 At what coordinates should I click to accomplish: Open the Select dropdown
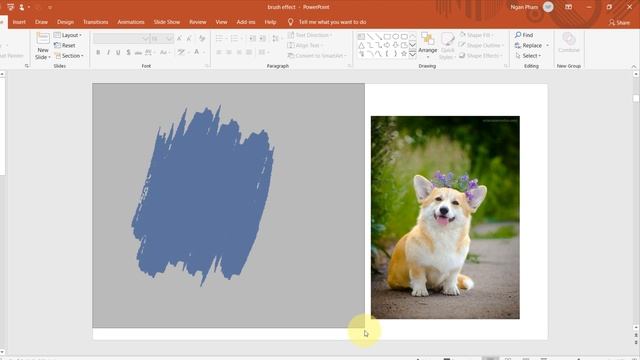(x=528, y=56)
